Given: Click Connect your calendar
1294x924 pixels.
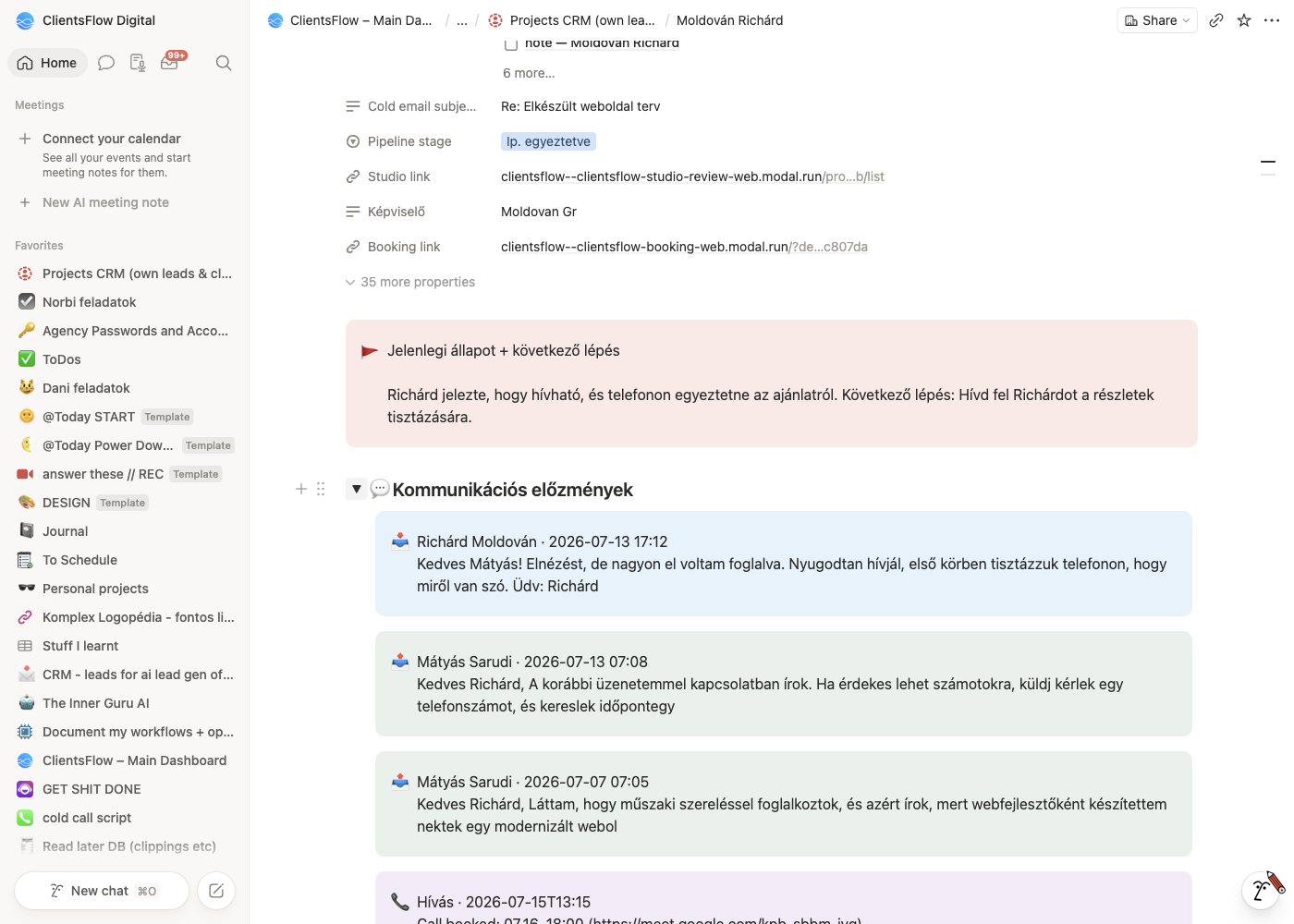Looking at the screenshot, I should [112, 139].
